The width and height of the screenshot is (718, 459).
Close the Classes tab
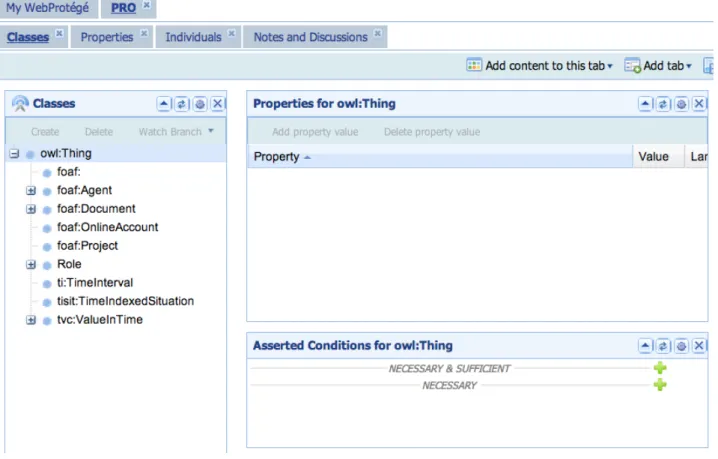pyautogui.click(x=59, y=33)
